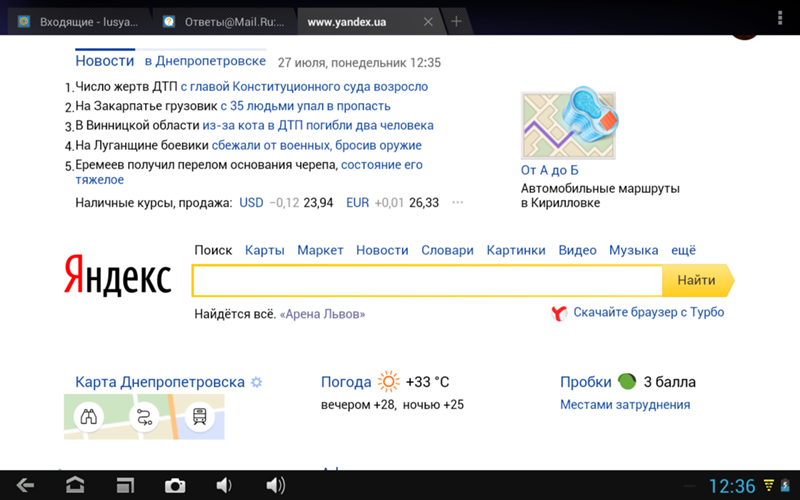Tap the screenshot camera icon
This screenshot has height=500, width=800.
click(175, 486)
